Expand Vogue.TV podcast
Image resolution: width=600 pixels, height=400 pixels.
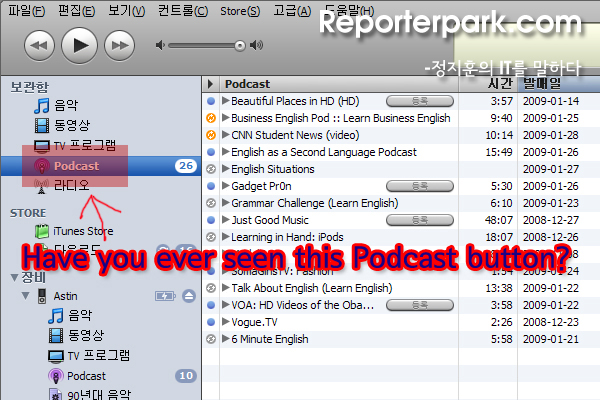[226, 322]
